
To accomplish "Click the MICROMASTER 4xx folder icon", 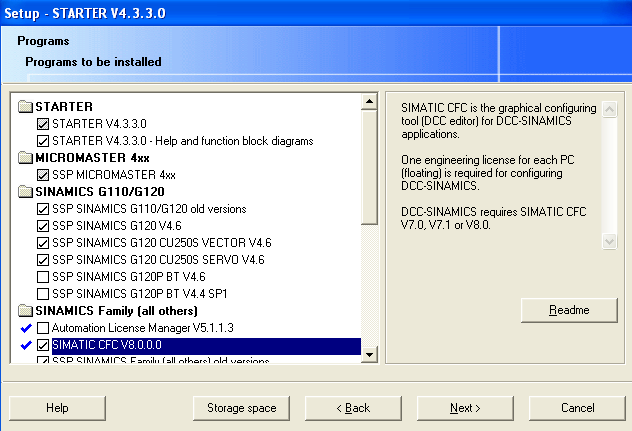I will [25, 158].
